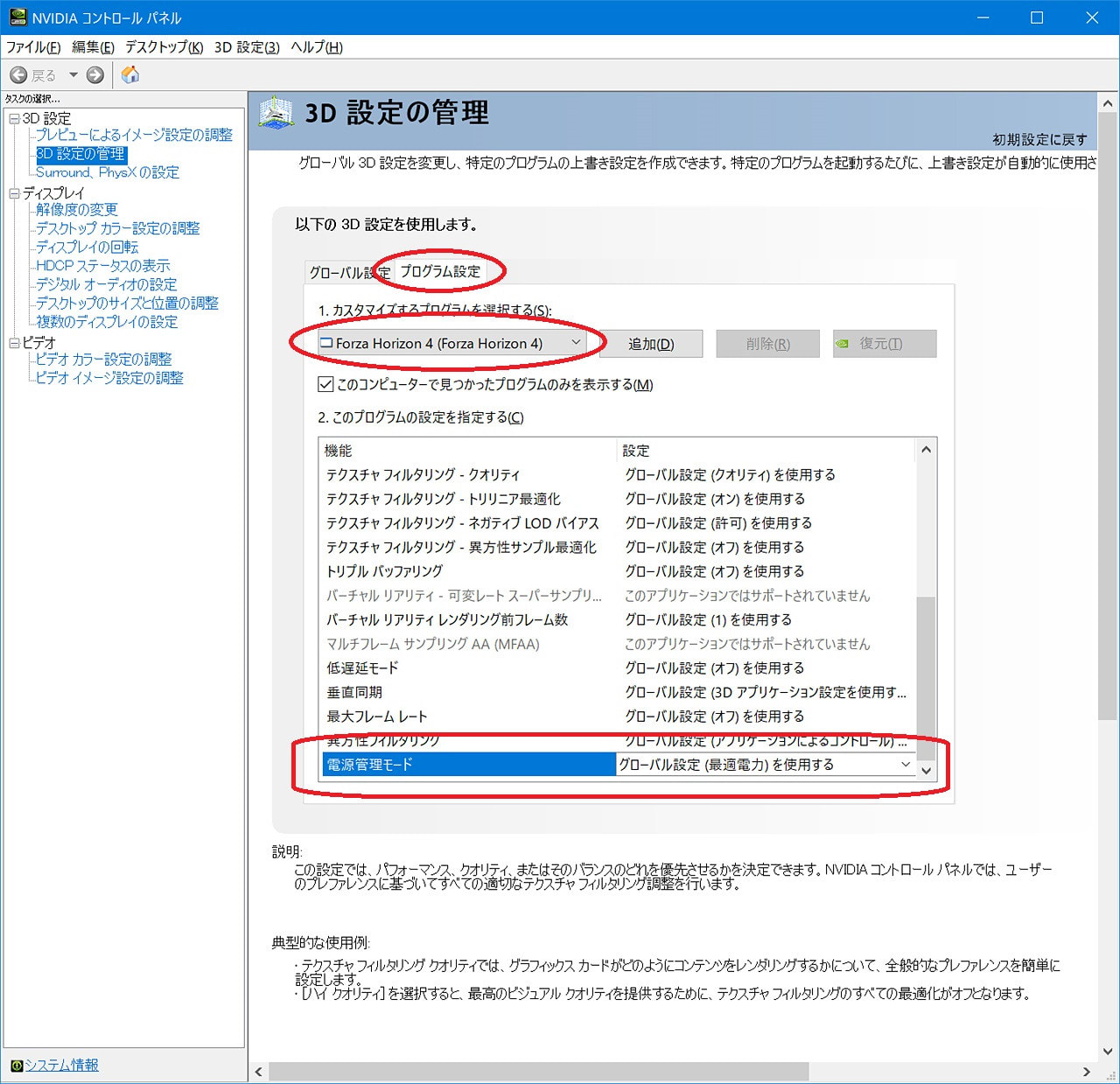Open the ヘルプ(H) menu

pyautogui.click(x=317, y=47)
